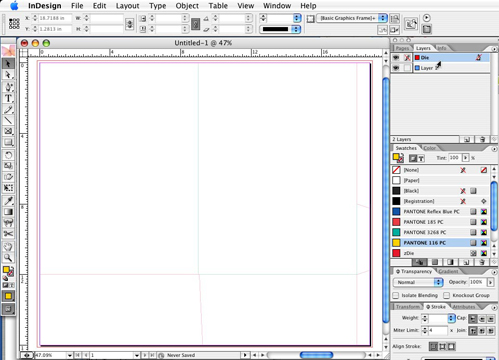Screen dimensions: 499x360
Task: Open the Object menu
Action: [187, 6]
